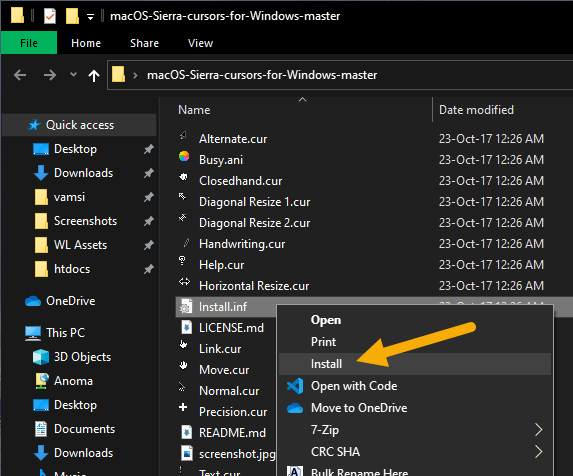Image resolution: width=573 pixels, height=476 pixels.
Task: Expand the 7-Zip submenu arrow
Action: click(x=538, y=430)
